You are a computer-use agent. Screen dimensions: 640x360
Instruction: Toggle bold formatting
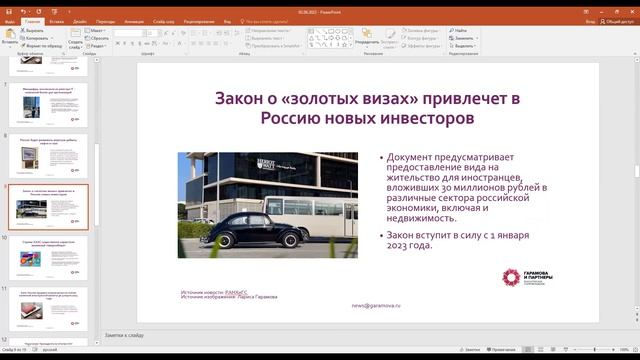click(x=118, y=43)
